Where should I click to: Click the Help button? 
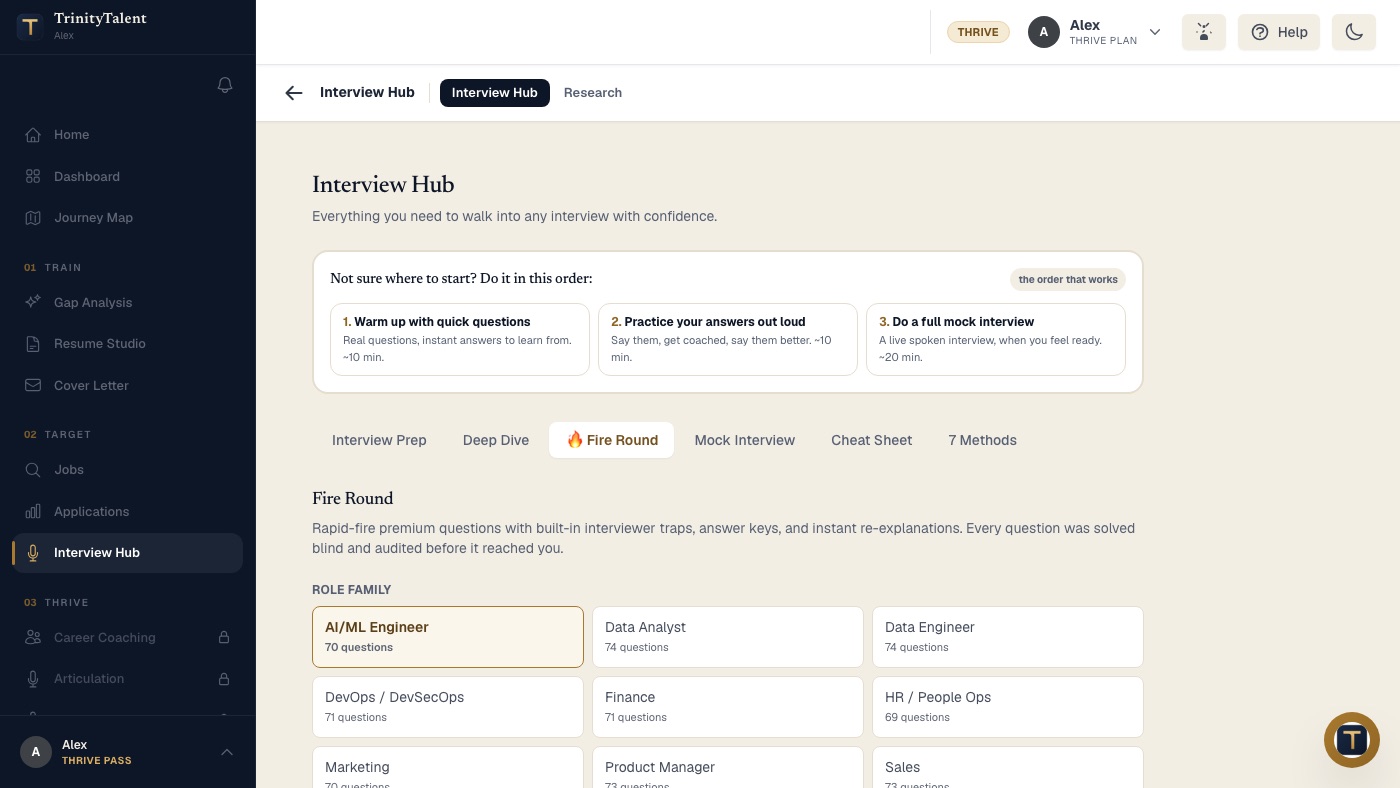pos(1279,32)
